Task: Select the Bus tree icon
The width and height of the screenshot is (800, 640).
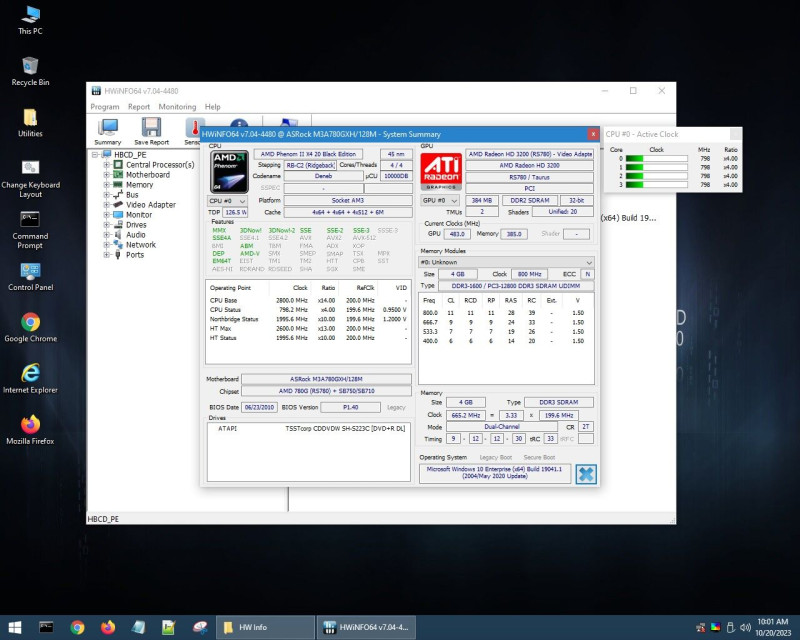Action: 118,194
